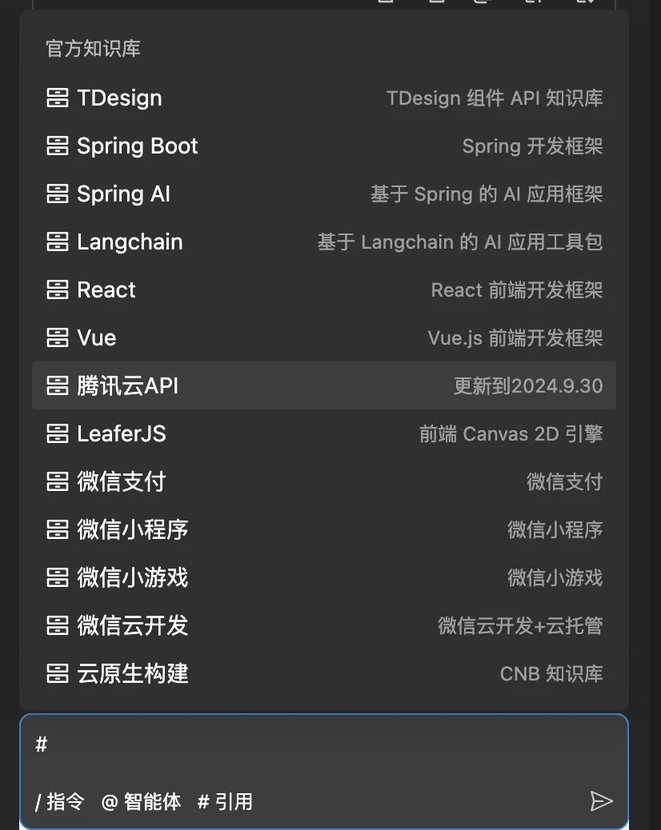This screenshot has height=830, width=661.
Task: Select the 腾讯云API knowledge base entry
Action: [324, 385]
